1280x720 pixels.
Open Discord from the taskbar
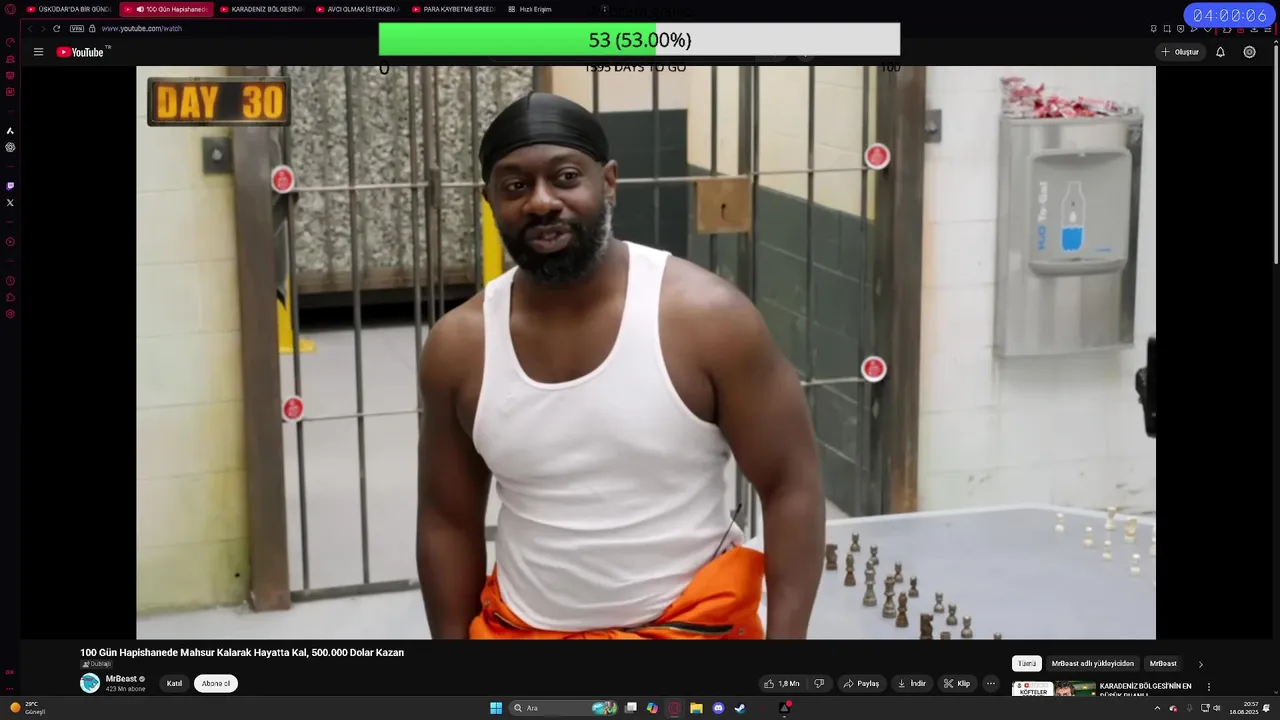click(x=718, y=708)
